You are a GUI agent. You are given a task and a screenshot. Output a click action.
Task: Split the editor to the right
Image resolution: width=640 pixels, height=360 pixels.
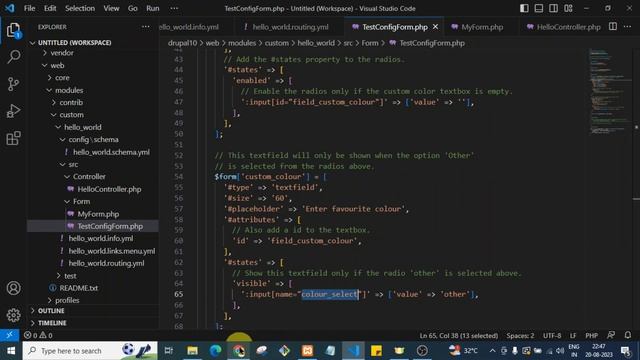(x=613, y=27)
